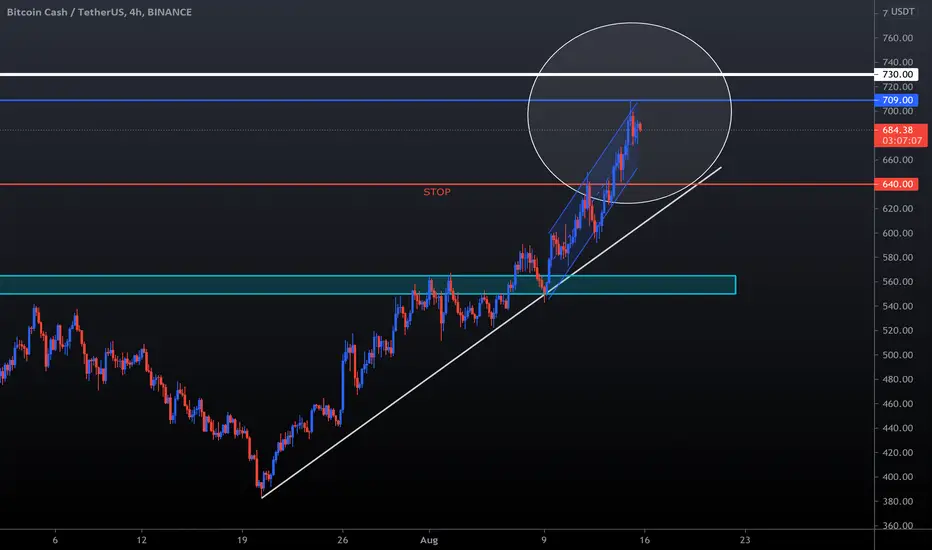Click the 440.00 price axis tick
Screen dimensions: 932x550
point(898,428)
